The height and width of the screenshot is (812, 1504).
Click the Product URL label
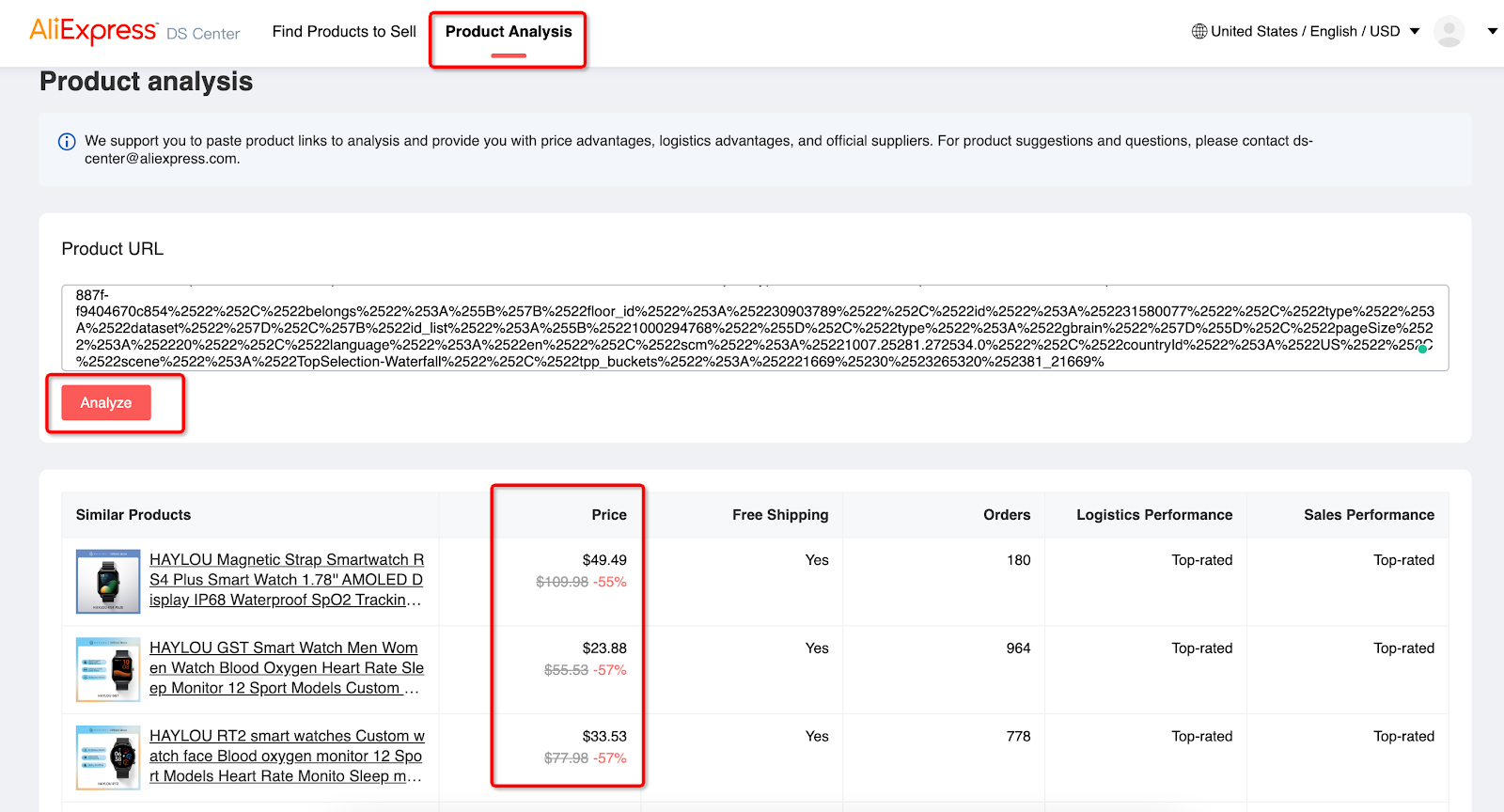coord(113,249)
